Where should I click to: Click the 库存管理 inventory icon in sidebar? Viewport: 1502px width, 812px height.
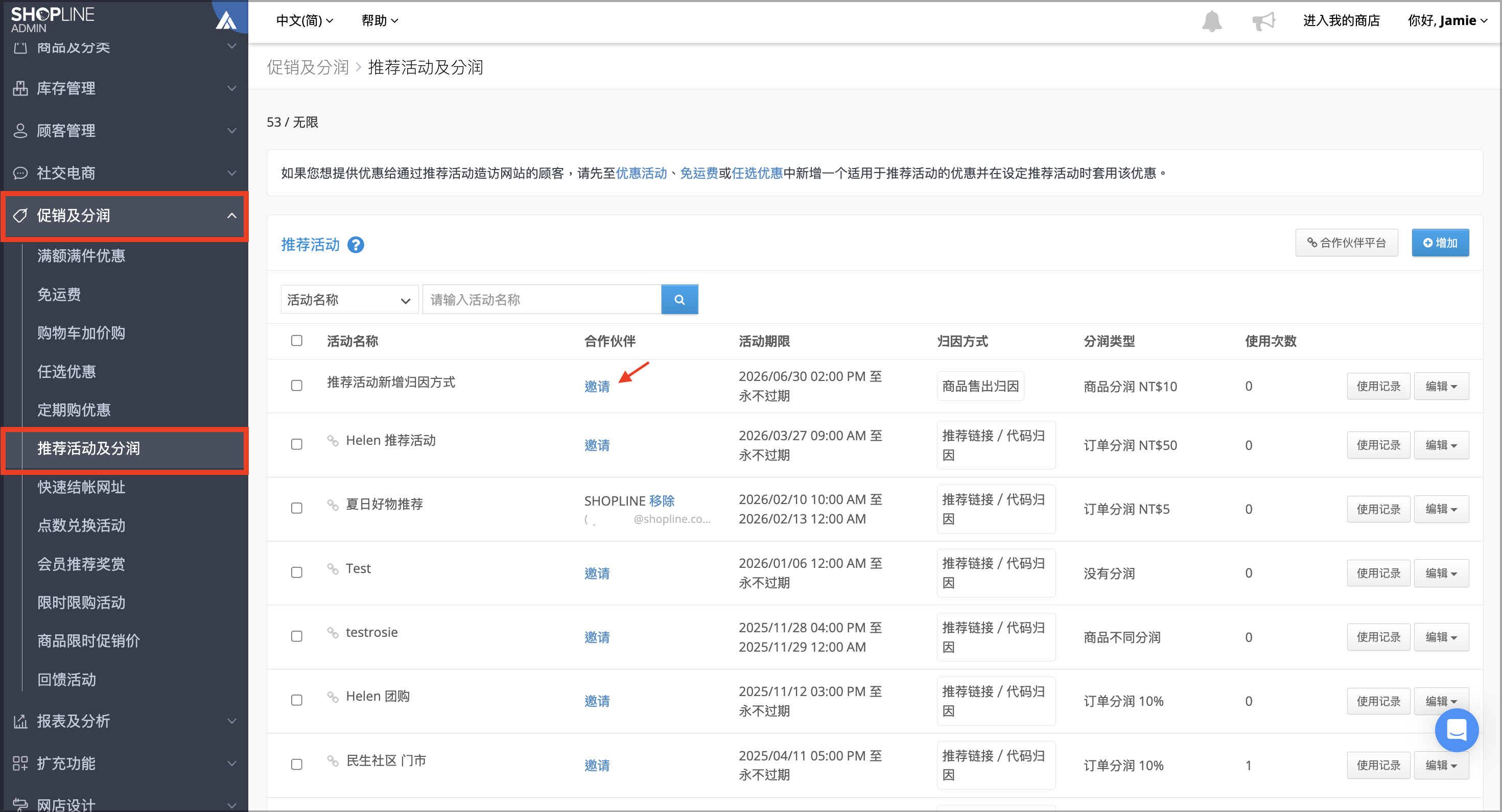(20, 88)
